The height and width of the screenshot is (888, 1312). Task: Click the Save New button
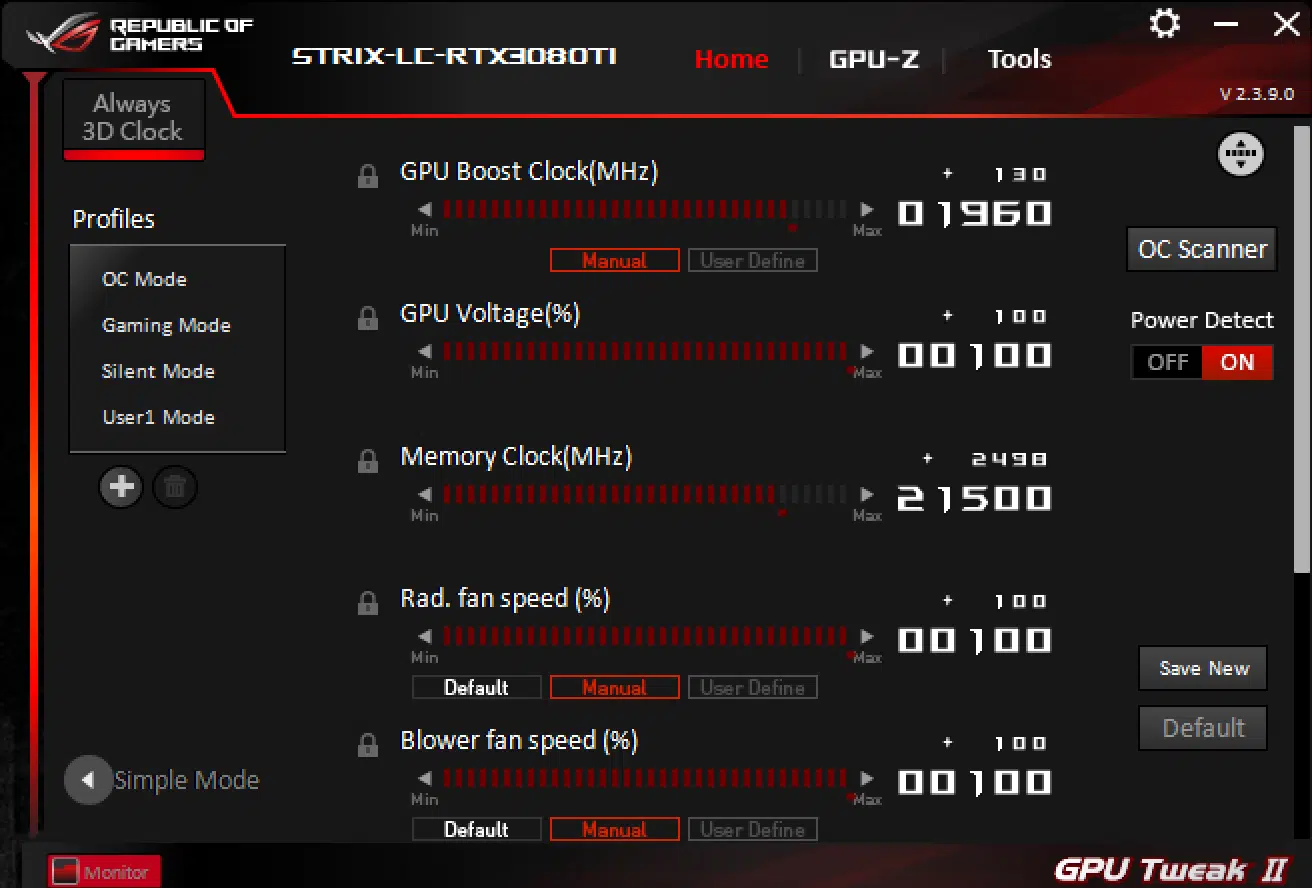point(1203,669)
